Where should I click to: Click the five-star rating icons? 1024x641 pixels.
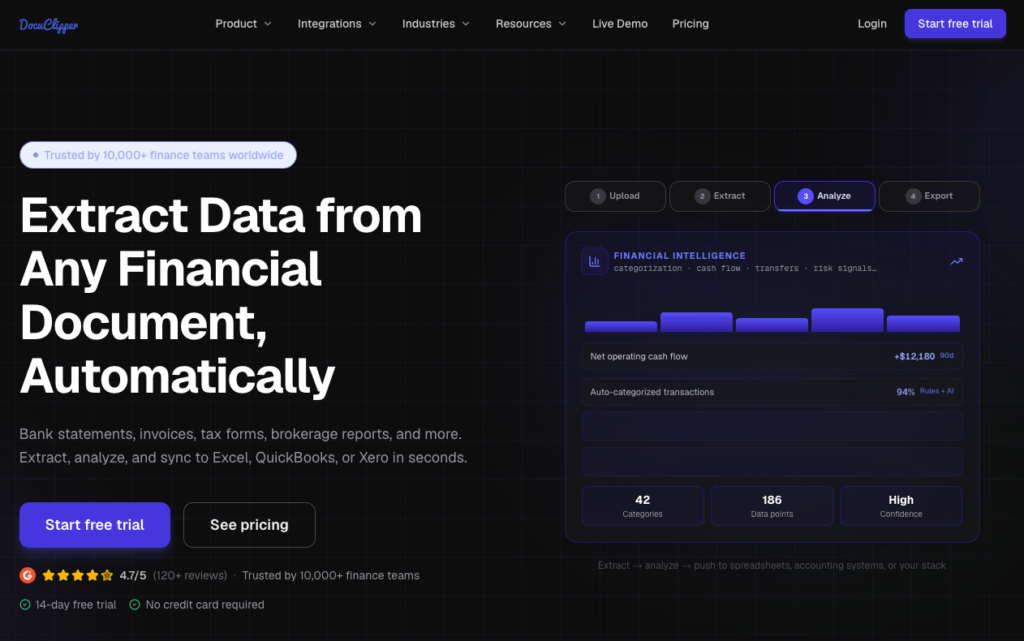78,575
